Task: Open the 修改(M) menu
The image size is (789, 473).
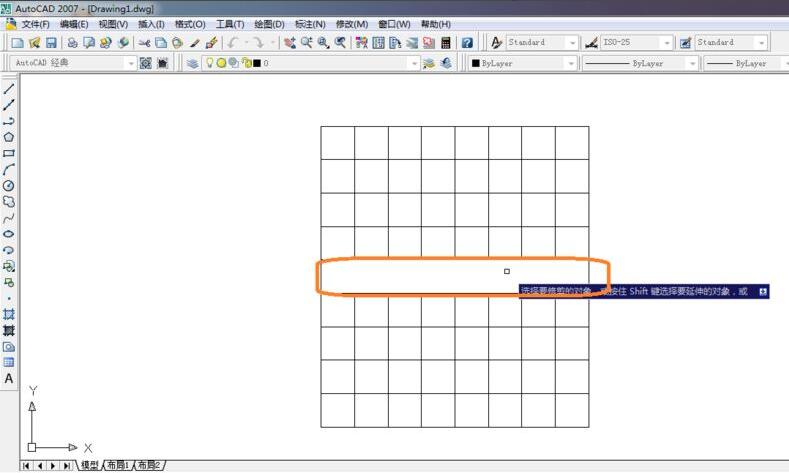Action: pos(351,24)
